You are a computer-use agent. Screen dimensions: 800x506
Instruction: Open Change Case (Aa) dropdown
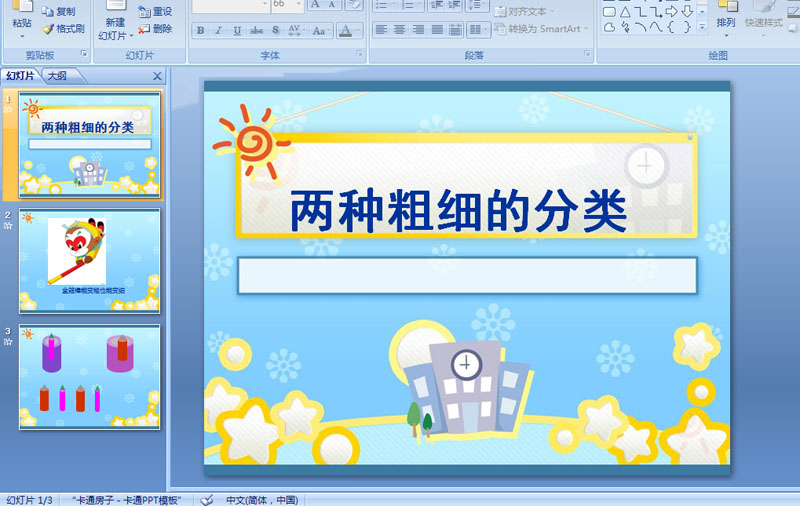click(320, 31)
